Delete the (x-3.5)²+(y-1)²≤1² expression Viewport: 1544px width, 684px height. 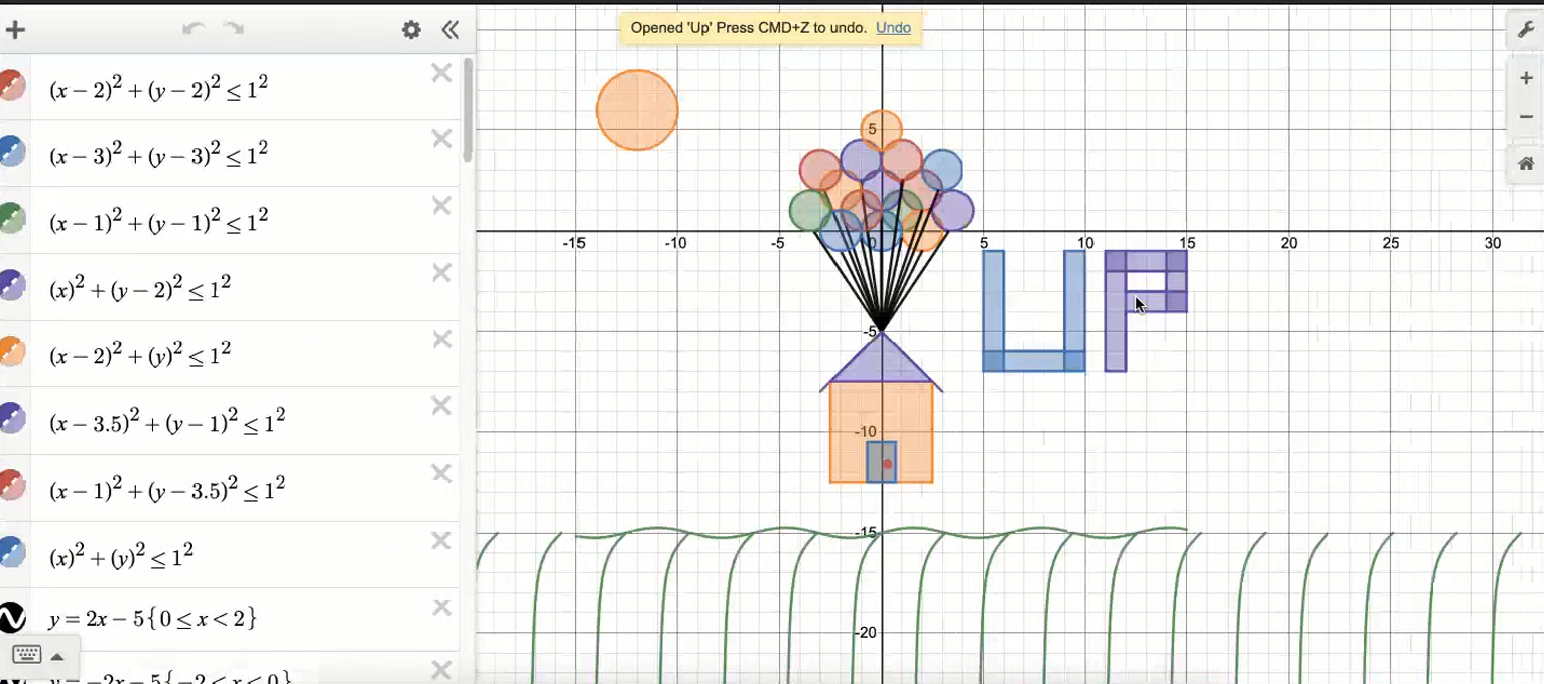pos(441,405)
